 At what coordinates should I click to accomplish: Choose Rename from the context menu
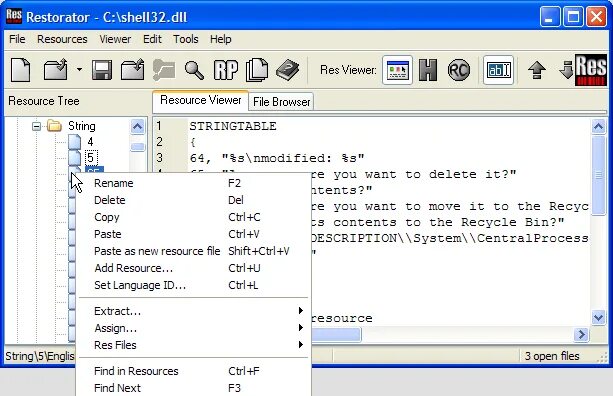coord(194,183)
